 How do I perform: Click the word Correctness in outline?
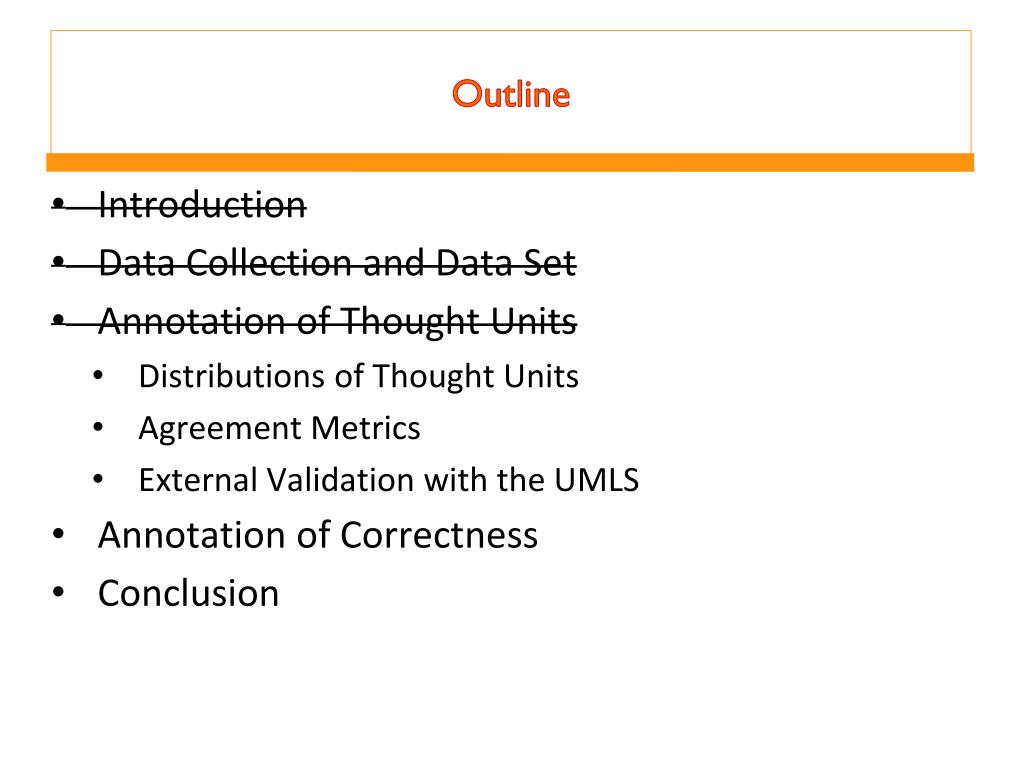(x=438, y=535)
